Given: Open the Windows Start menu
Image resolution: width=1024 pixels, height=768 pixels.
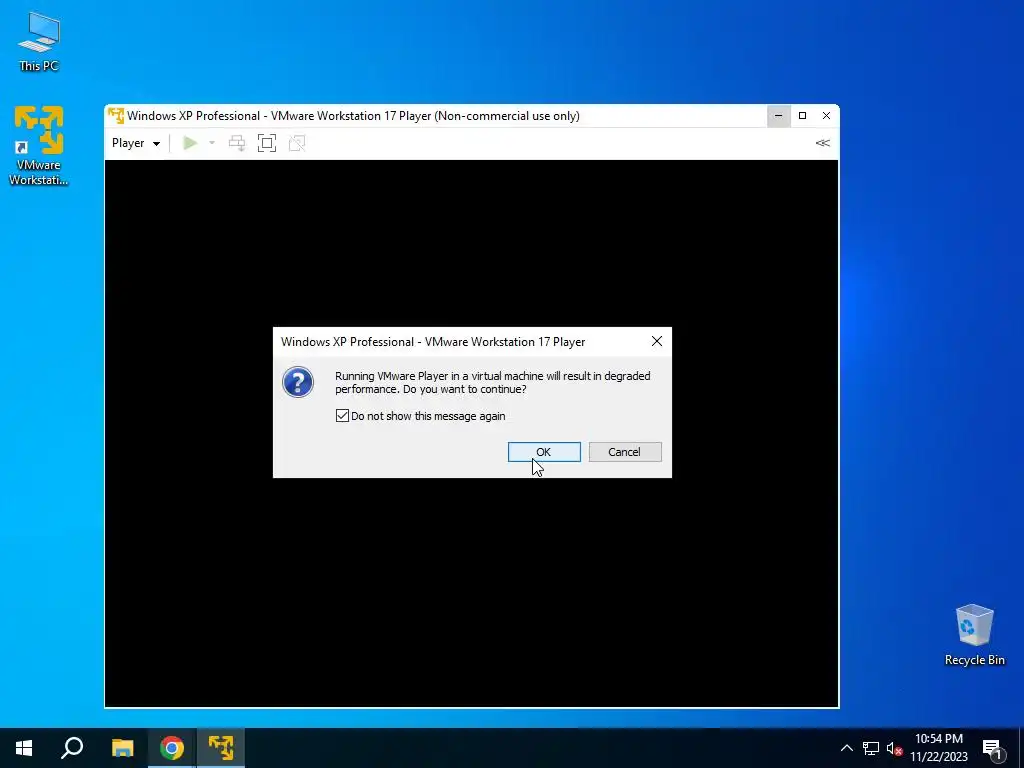Looking at the screenshot, I should [24, 748].
